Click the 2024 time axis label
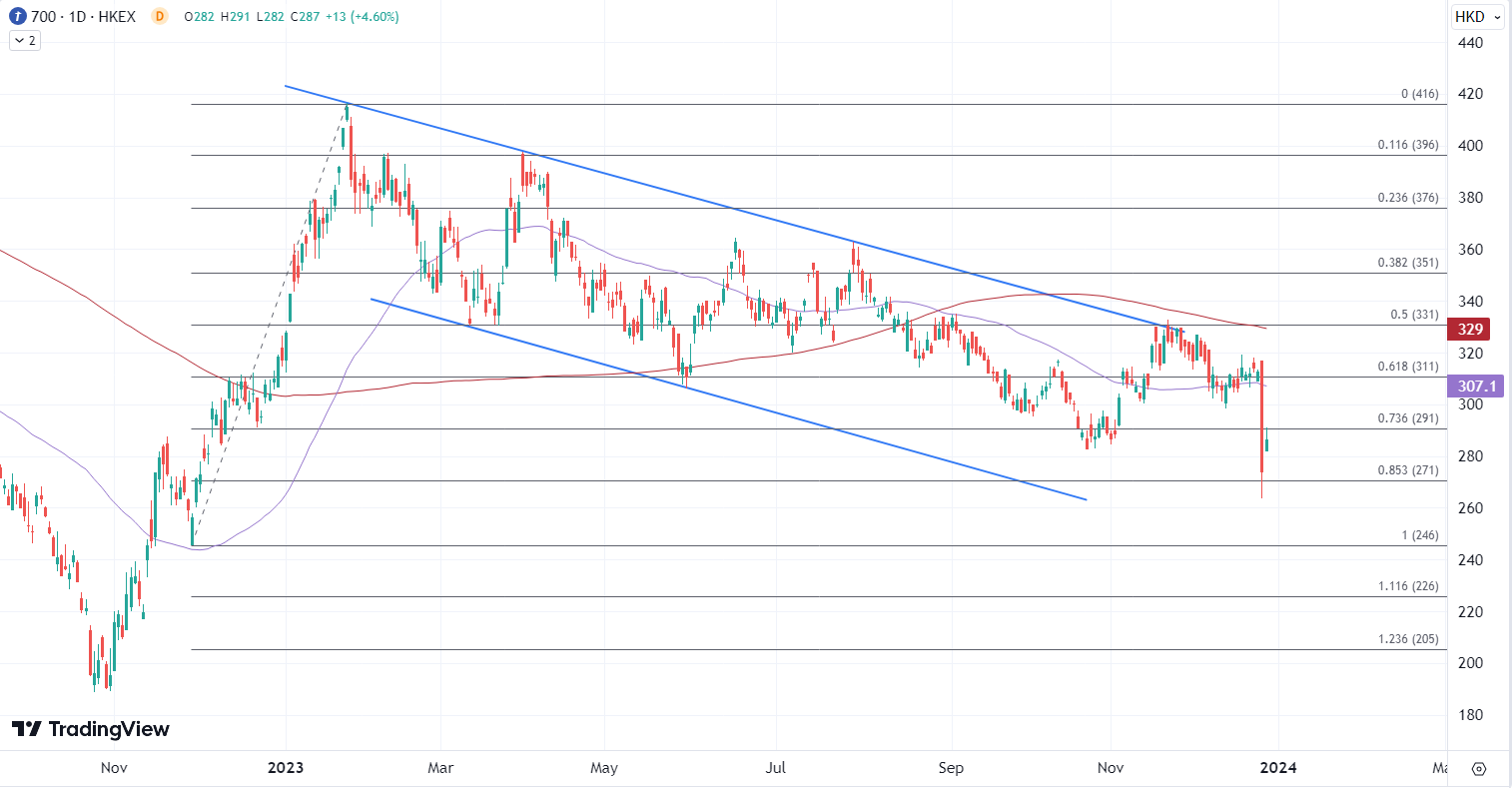 click(x=1278, y=768)
